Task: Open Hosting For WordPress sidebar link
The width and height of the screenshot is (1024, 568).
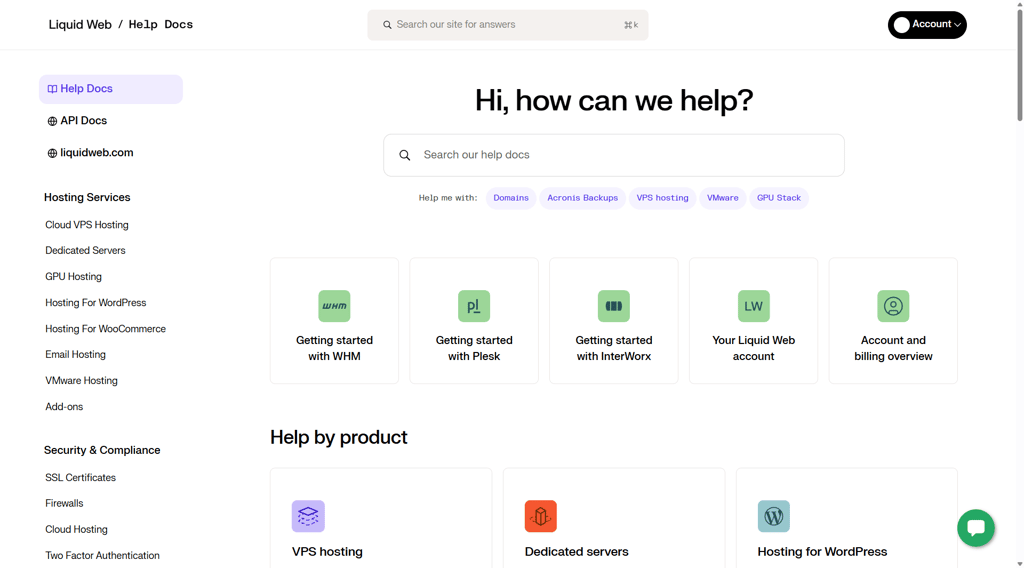Action: [x=95, y=302]
